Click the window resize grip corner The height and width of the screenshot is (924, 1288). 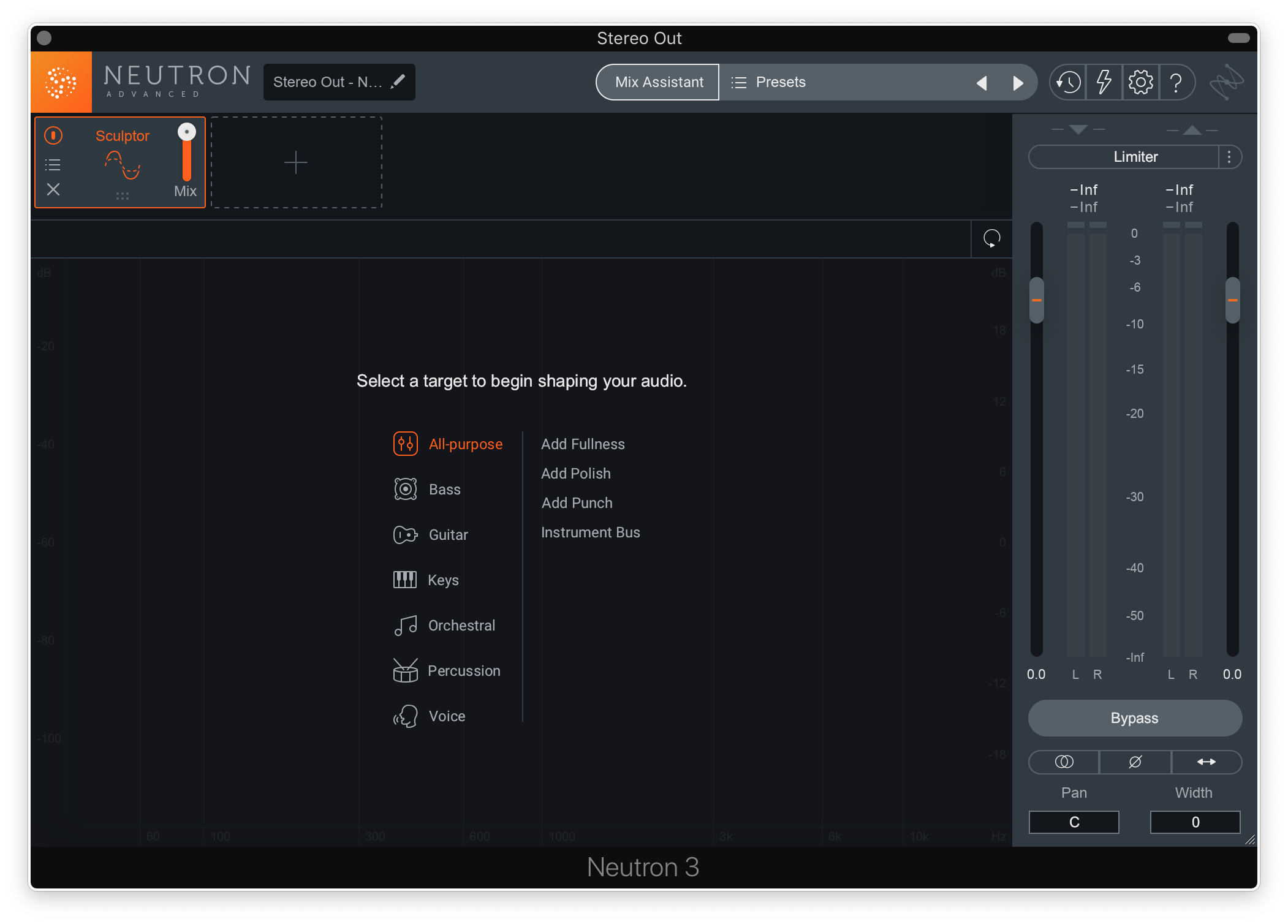(x=1250, y=839)
